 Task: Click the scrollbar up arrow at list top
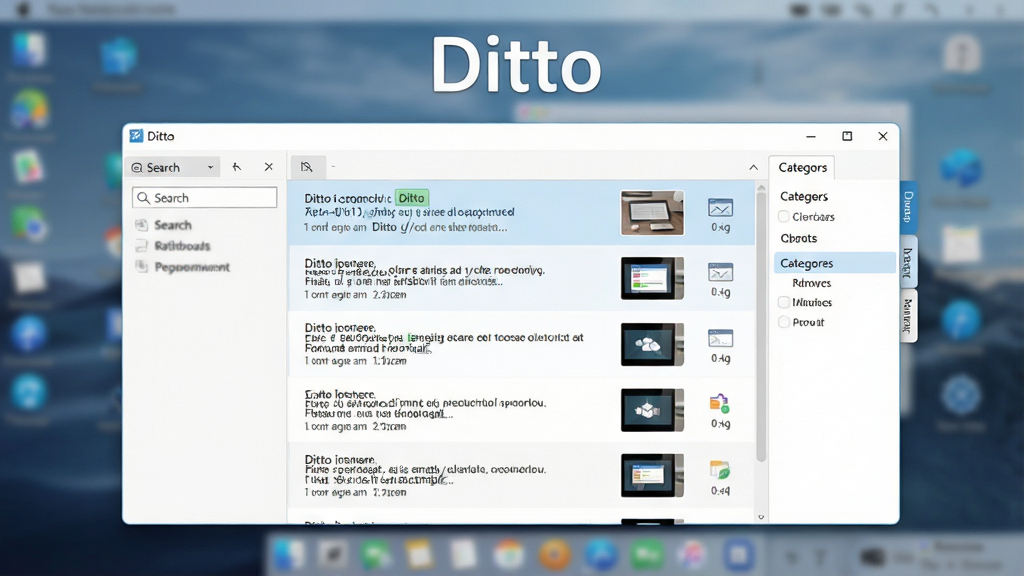pos(761,187)
